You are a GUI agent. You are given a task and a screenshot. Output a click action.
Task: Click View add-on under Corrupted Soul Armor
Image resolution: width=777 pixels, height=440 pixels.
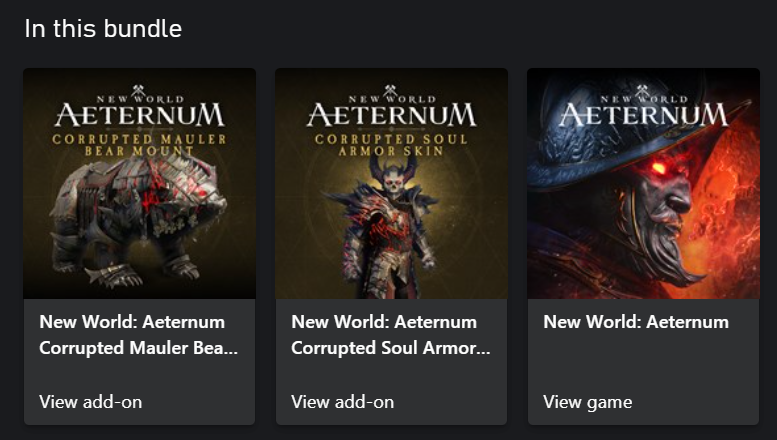pos(343,402)
